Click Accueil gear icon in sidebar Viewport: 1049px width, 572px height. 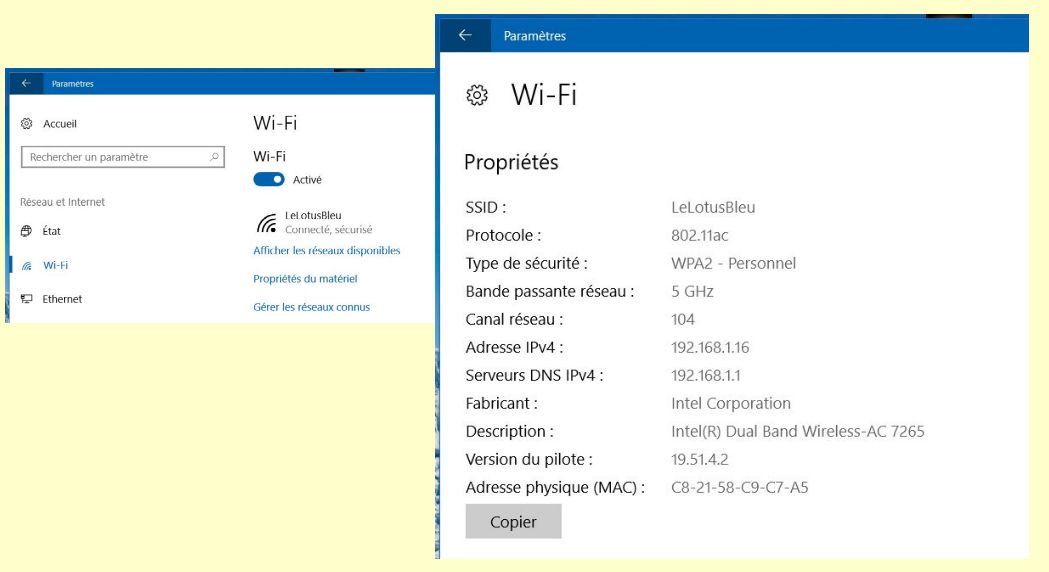click(27, 124)
